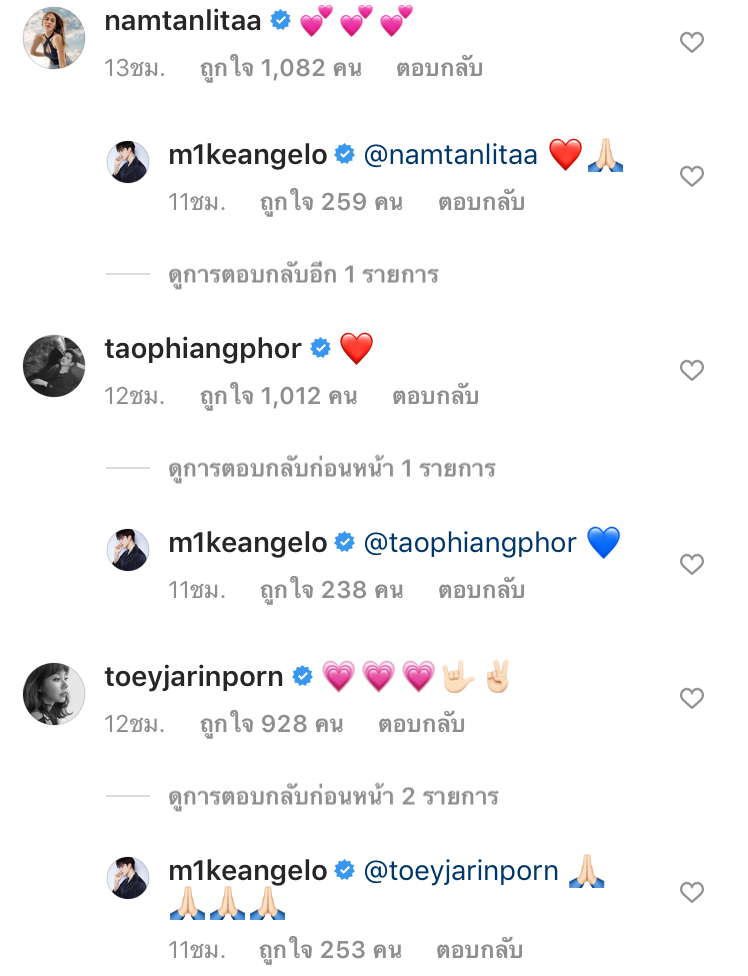
Task: Expand 1 more reply under namtanlitaa
Action: point(303,275)
